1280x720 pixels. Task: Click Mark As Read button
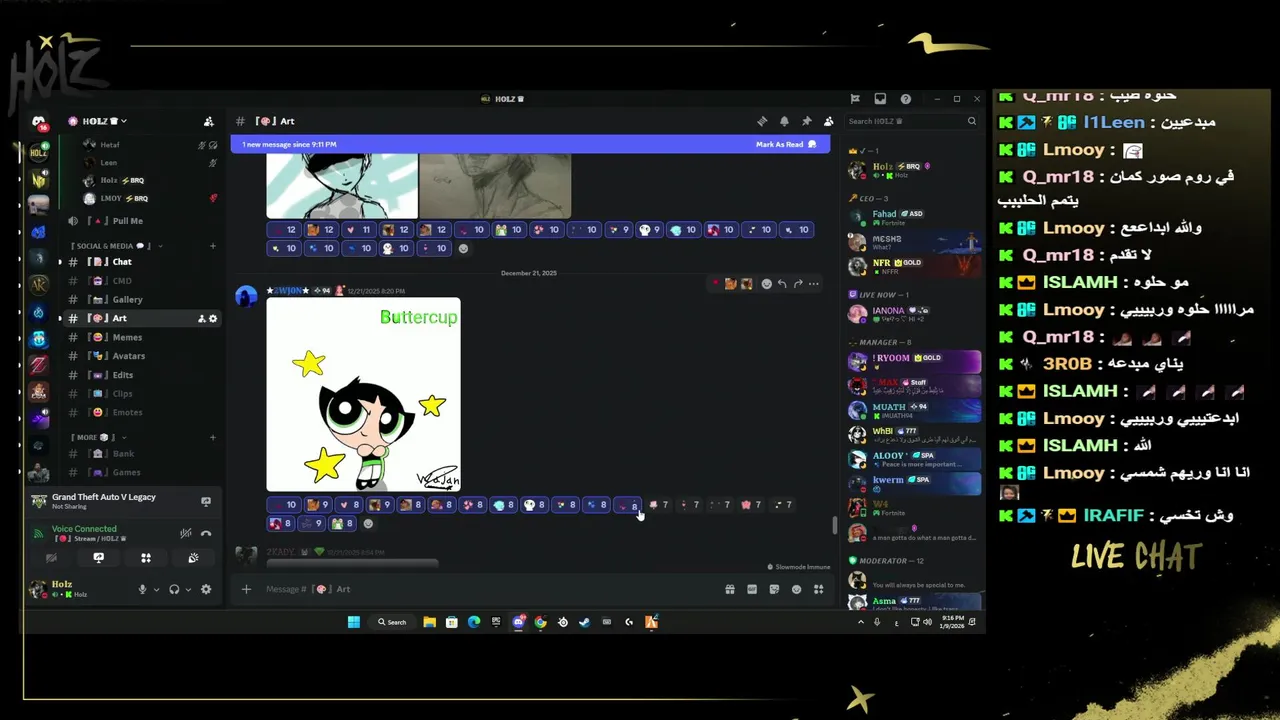(786, 144)
